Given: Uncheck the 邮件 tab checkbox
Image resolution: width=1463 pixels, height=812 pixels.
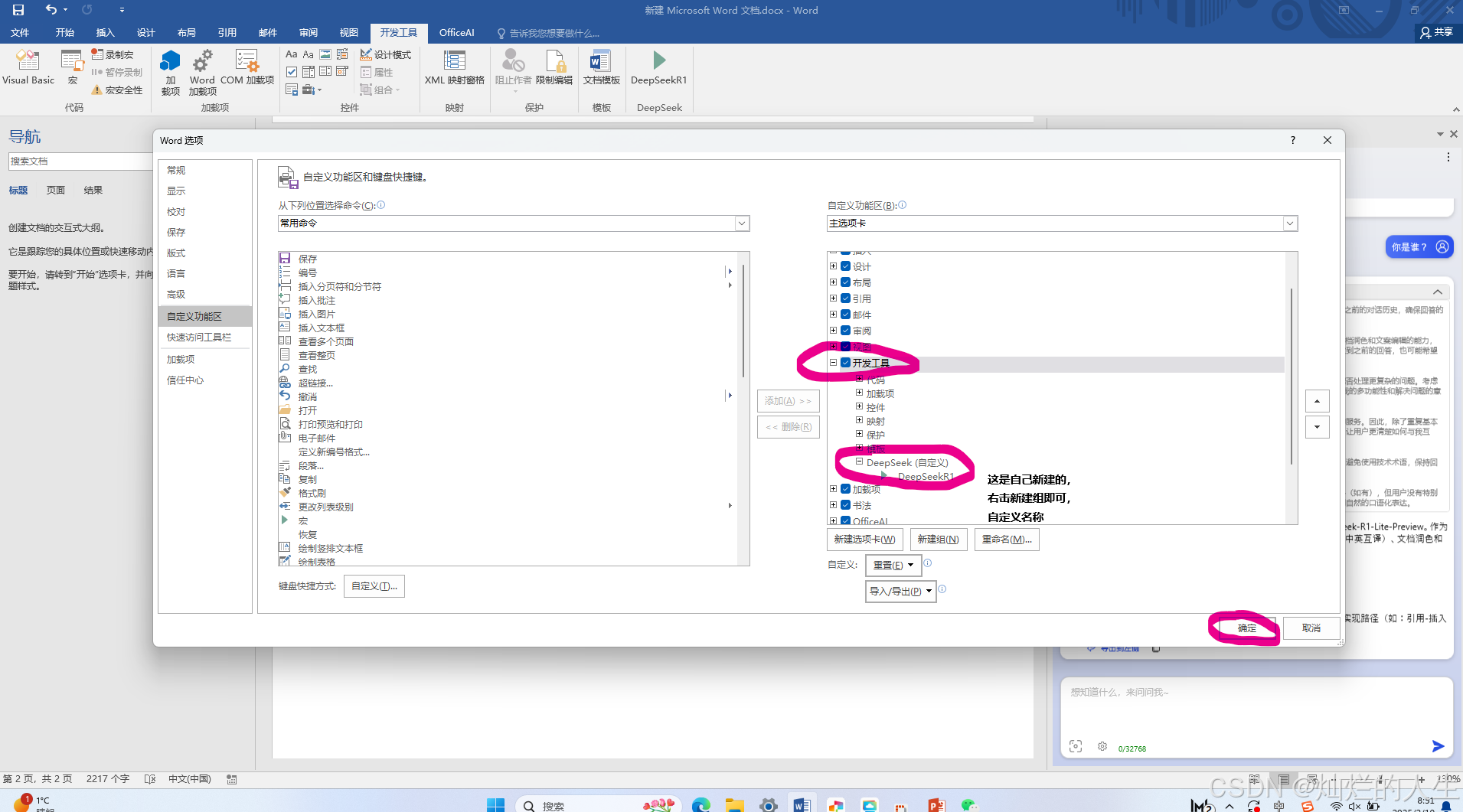Looking at the screenshot, I should pyautogui.click(x=846, y=315).
